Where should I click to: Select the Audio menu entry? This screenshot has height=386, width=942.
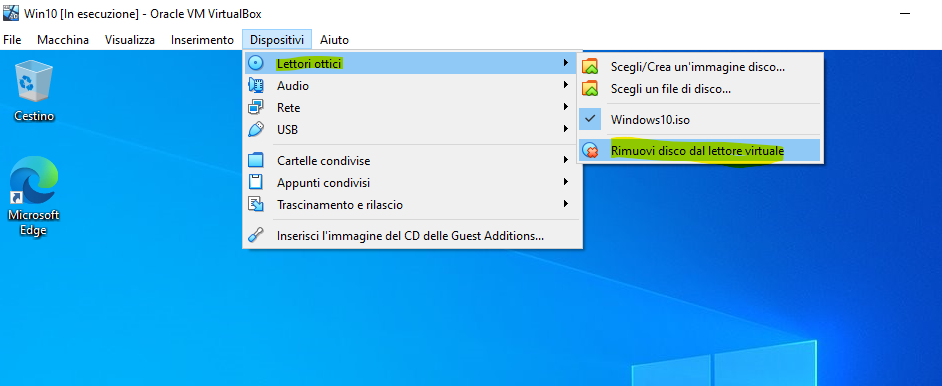tap(412, 86)
